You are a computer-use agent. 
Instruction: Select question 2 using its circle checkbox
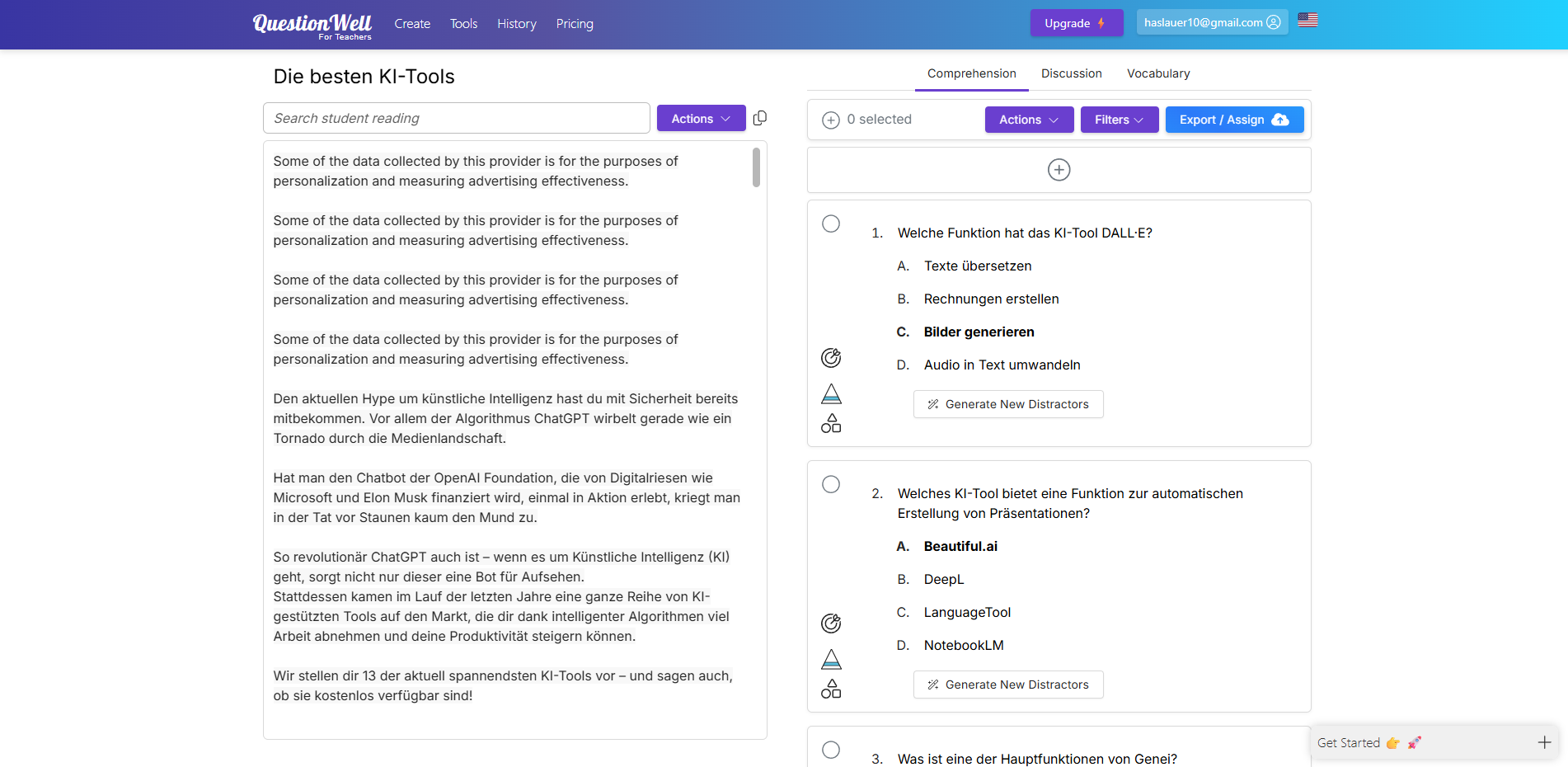click(831, 485)
